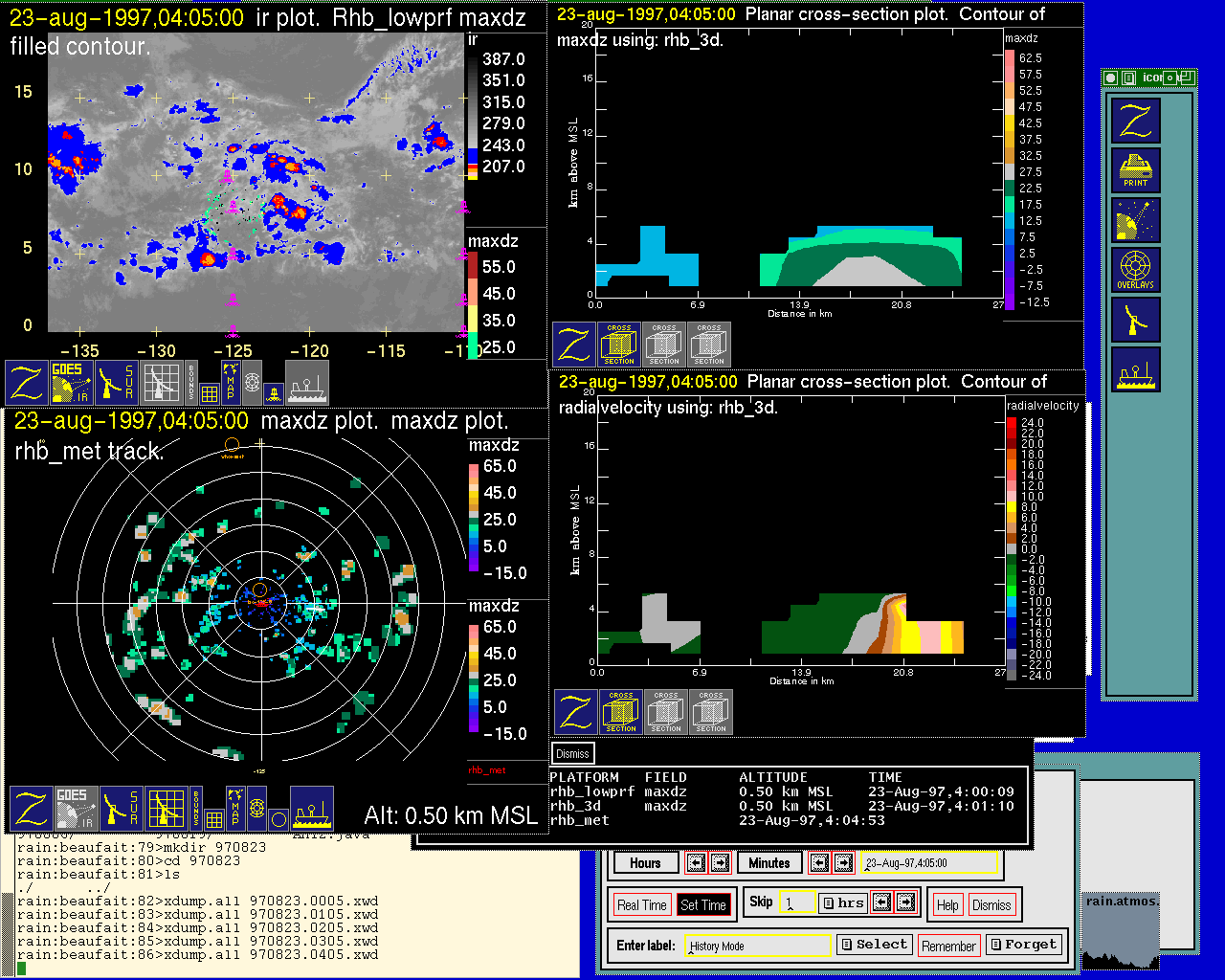Select the GOES IR icon in the ir plot window

(x=72, y=382)
